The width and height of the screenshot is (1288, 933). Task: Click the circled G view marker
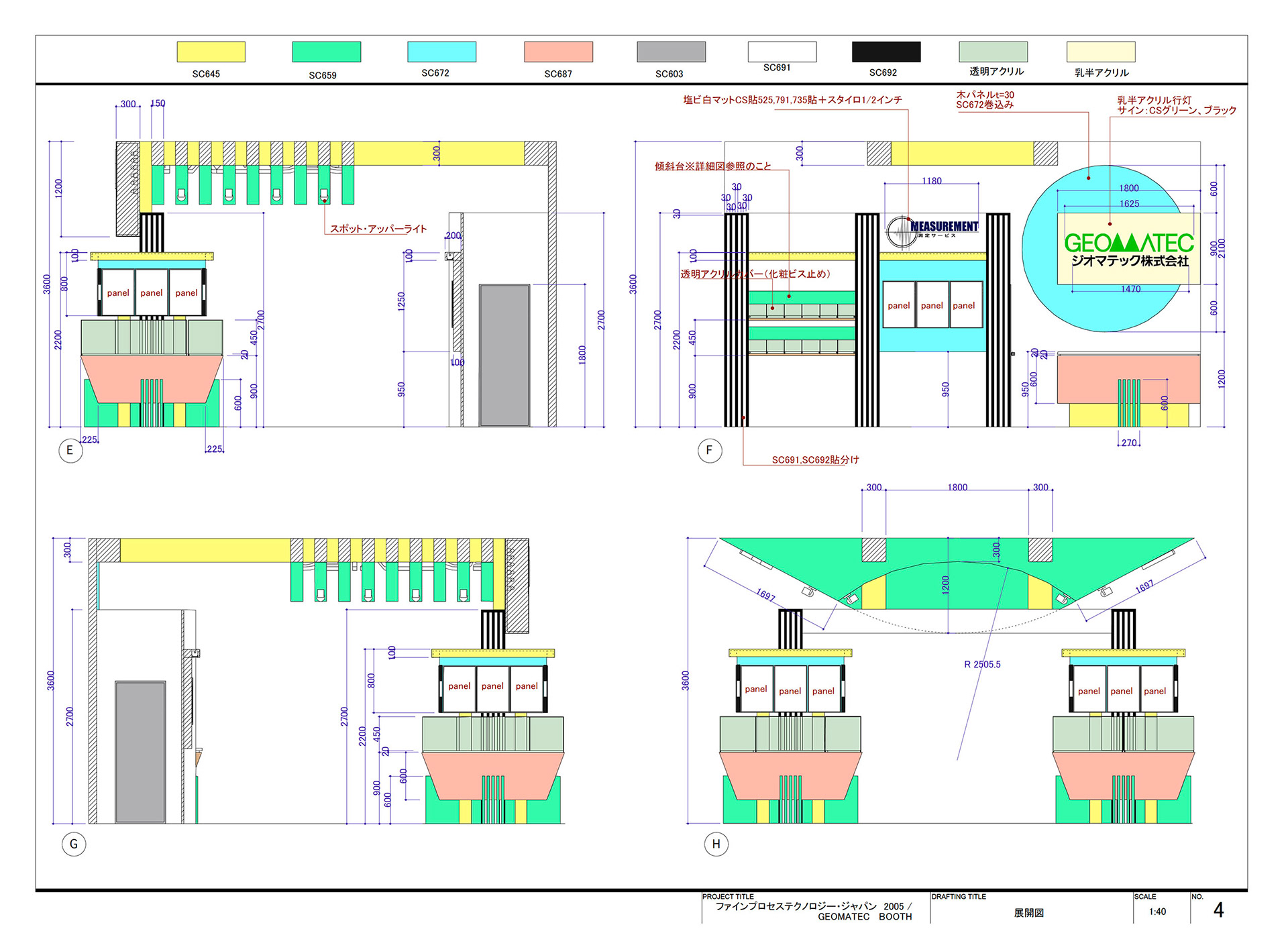[74, 844]
